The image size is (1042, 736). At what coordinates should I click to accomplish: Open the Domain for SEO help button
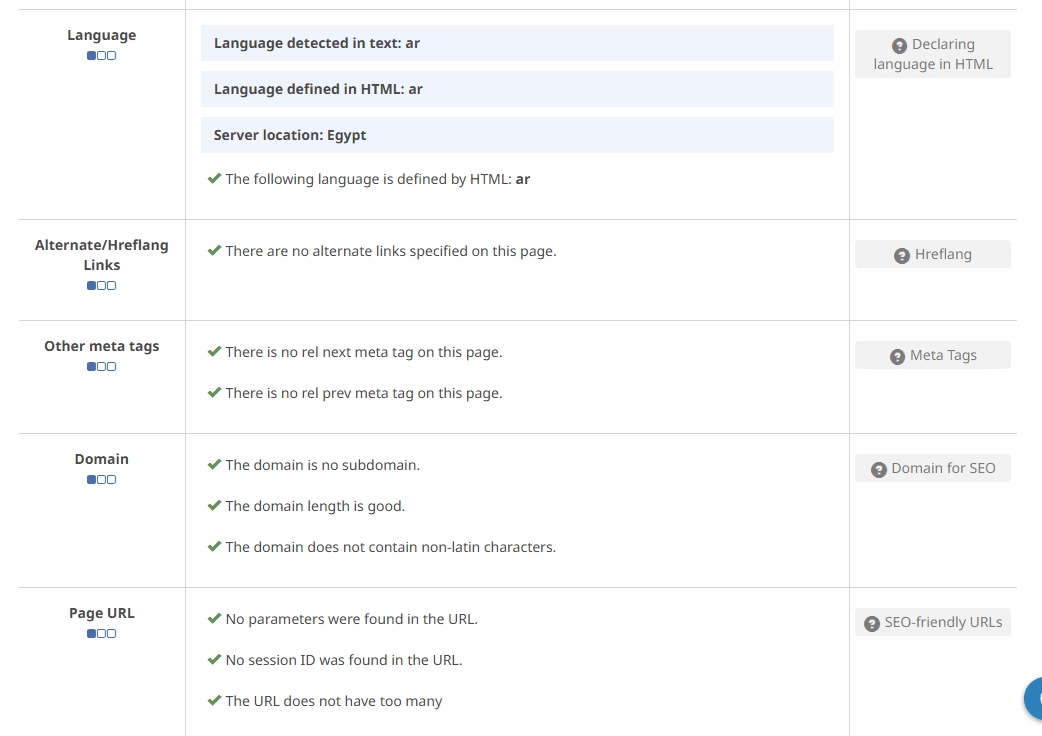(932, 468)
